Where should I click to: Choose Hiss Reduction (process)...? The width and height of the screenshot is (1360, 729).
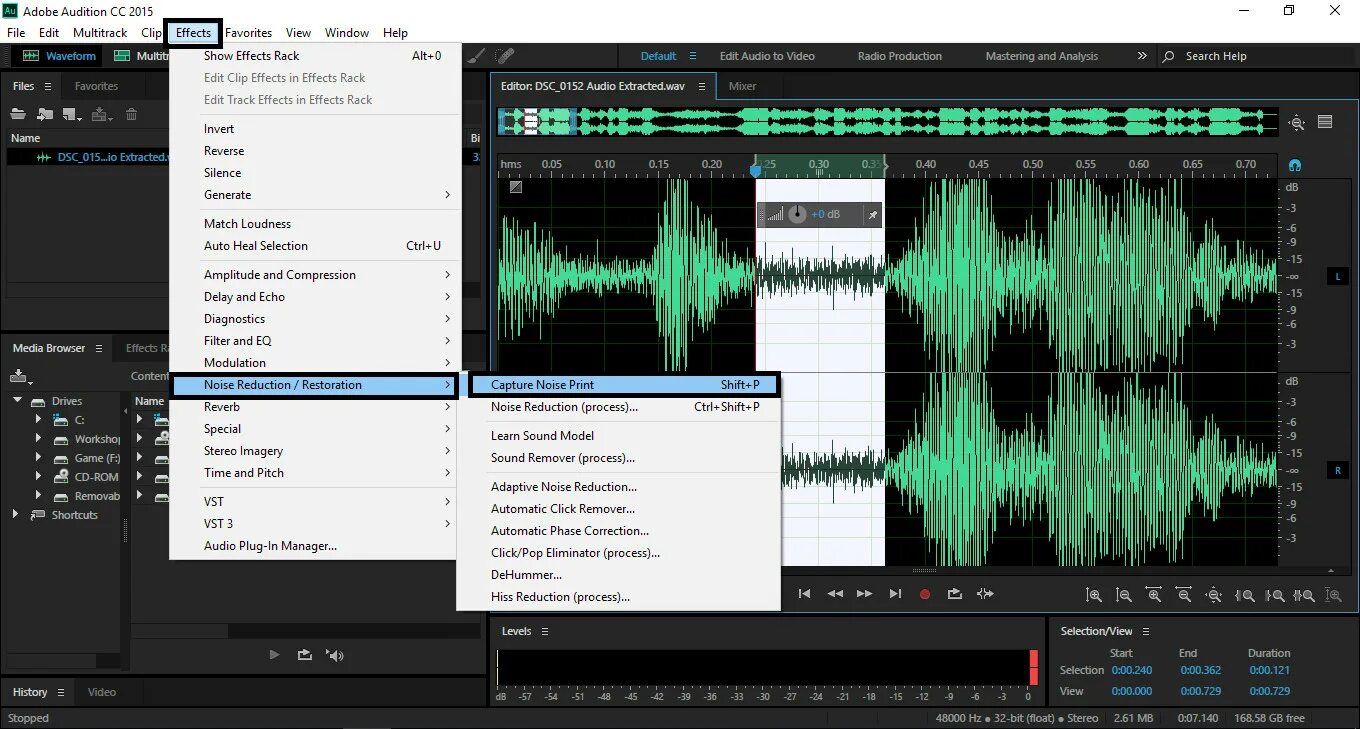[x=618, y=597]
